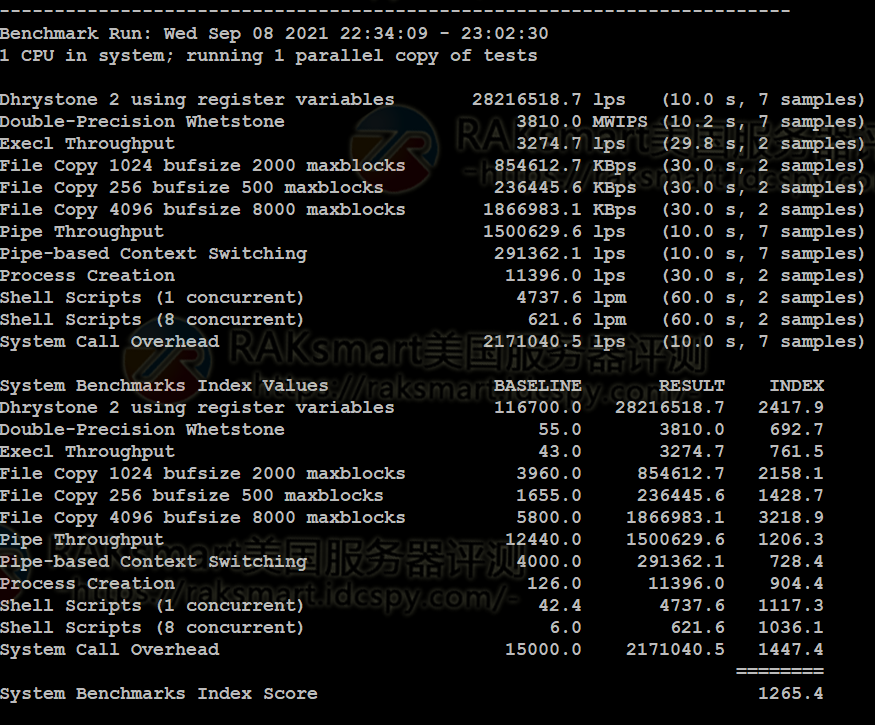Click the RESULT column header
Viewport: 875px width, 725px height.
tap(691, 386)
